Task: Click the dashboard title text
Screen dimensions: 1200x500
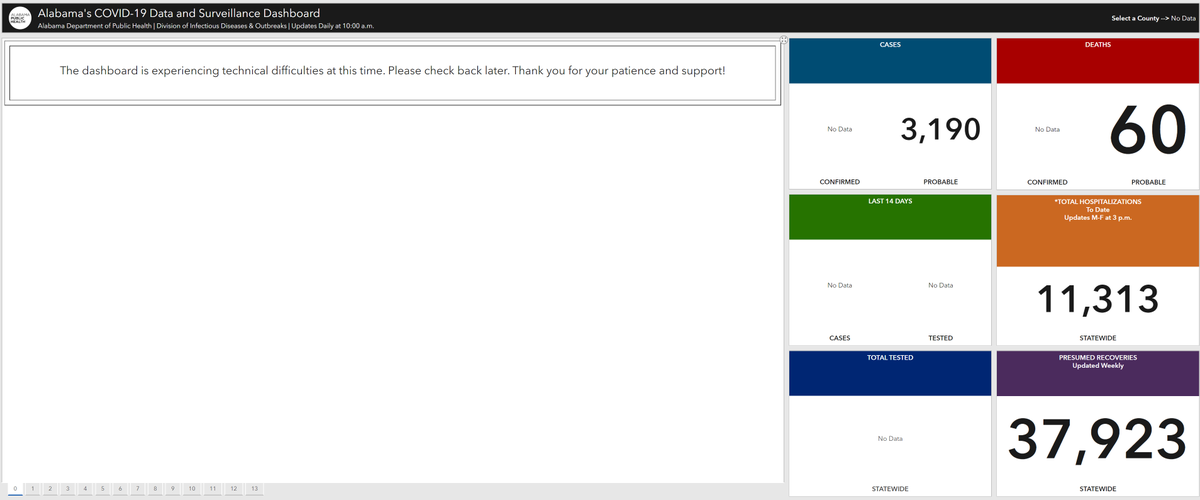Action: (179, 12)
